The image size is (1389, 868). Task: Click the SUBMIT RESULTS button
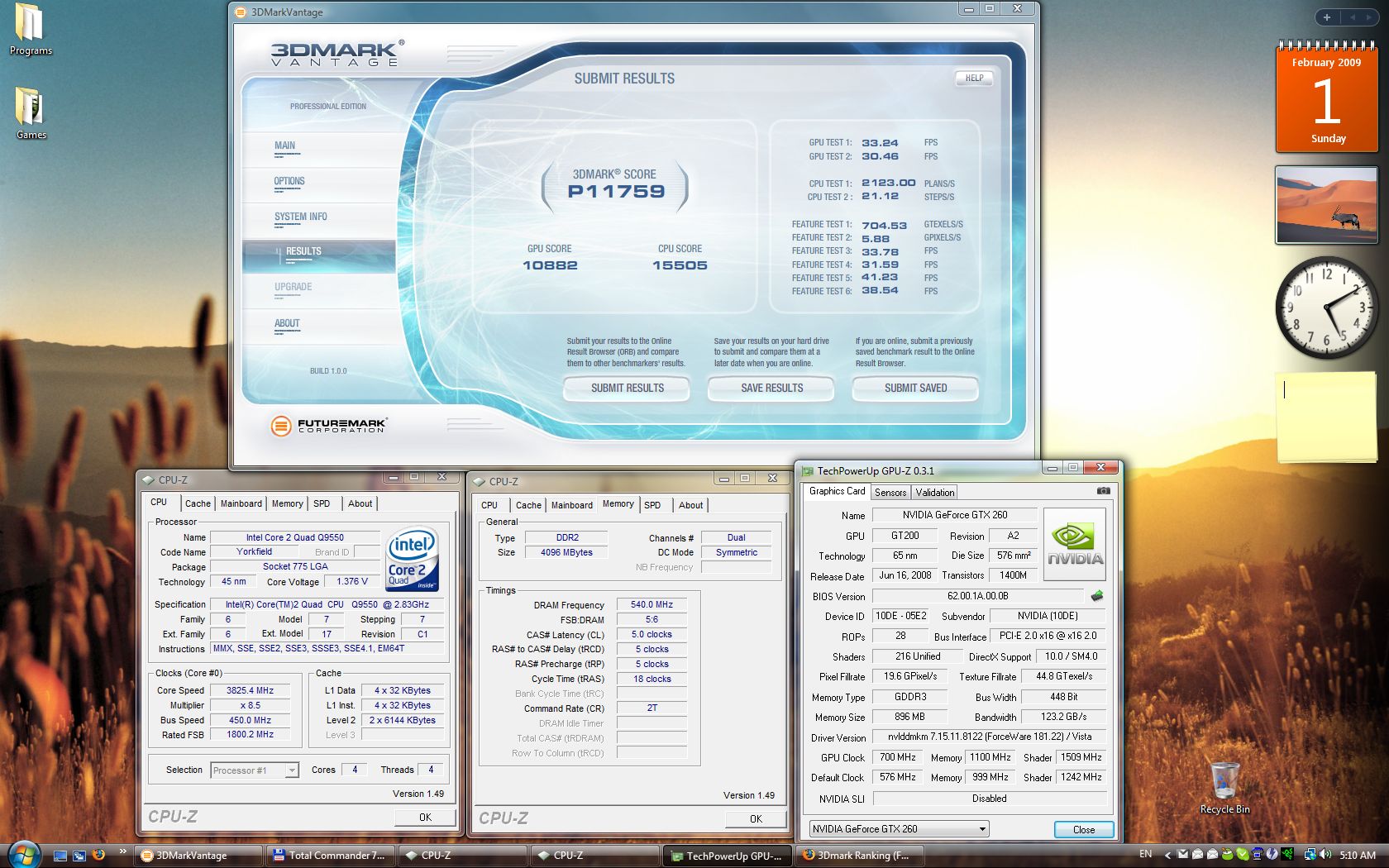pyautogui.click(x=627, y=388)
